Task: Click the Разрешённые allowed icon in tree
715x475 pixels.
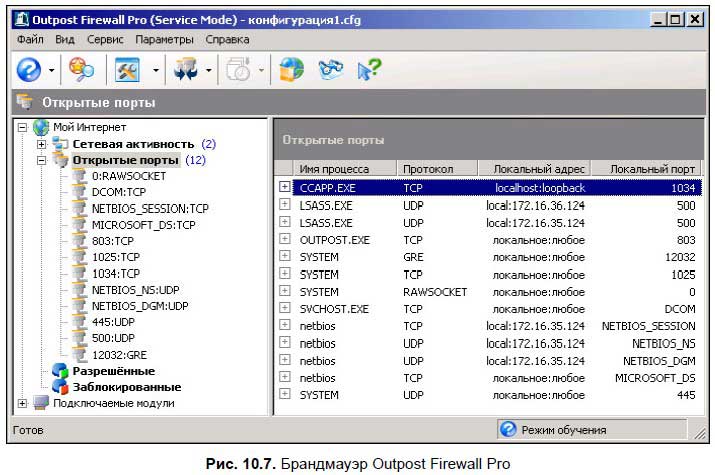Action: click(x=60, y=371)
